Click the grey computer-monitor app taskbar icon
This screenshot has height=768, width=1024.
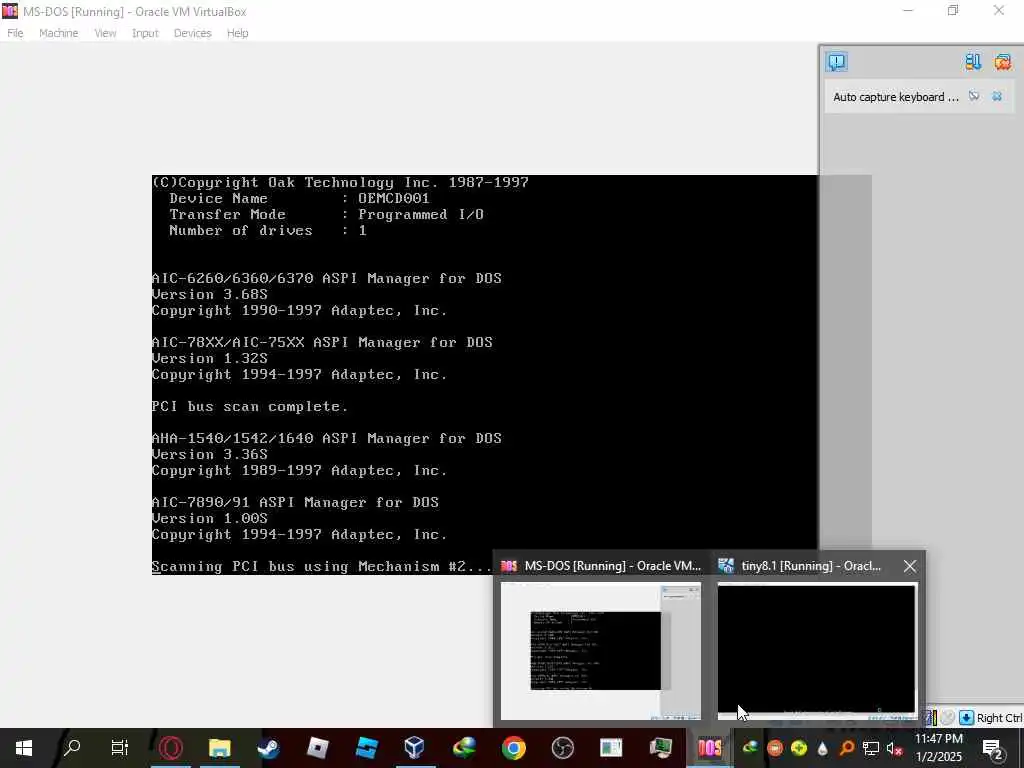(661, 748)
